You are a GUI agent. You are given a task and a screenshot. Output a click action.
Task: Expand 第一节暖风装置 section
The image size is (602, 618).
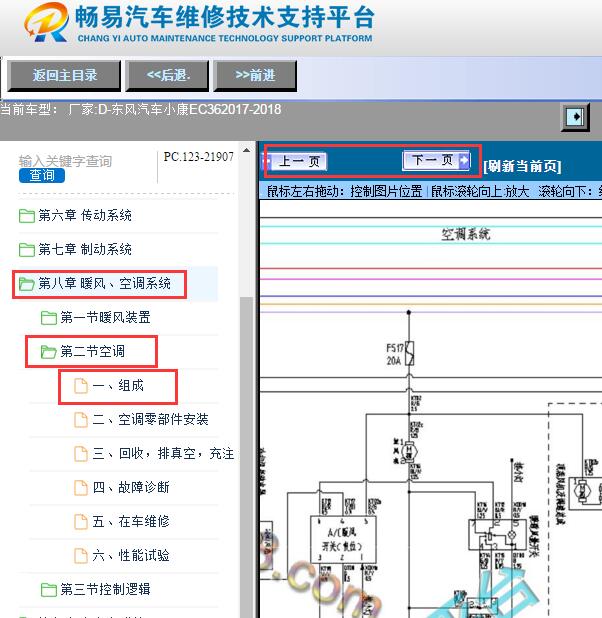point(105,318)
